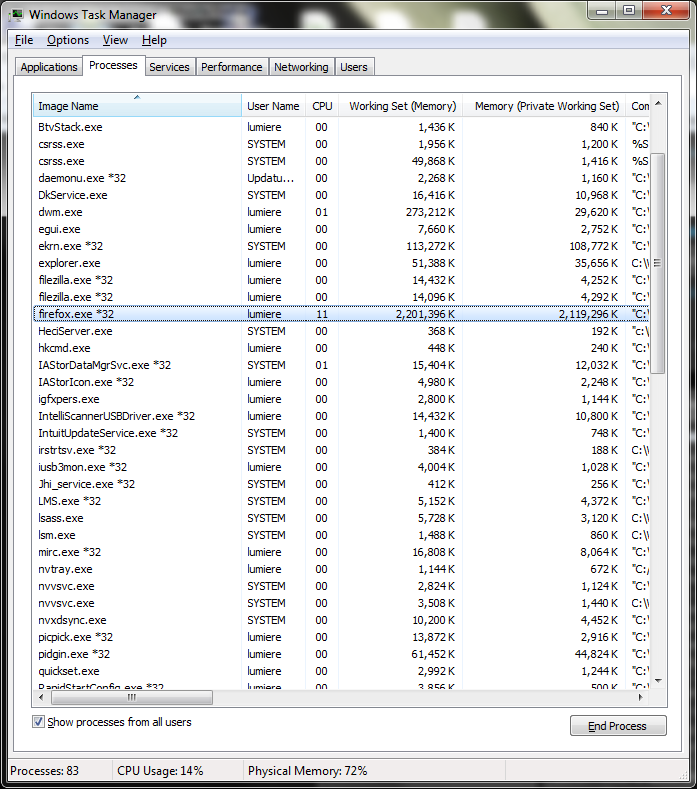Untick Show processes from all users checkbox

point(38,722)
